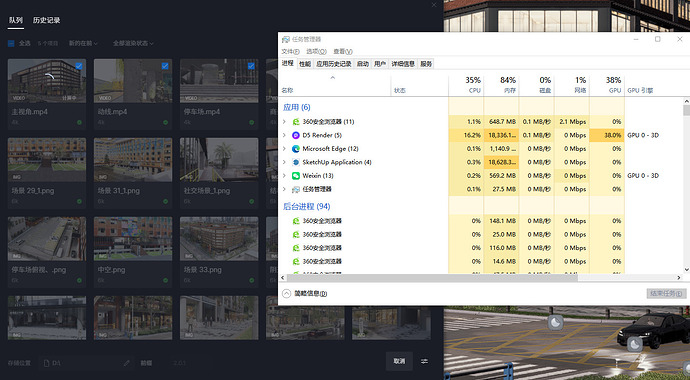
Task: Open the 应用历史记录 tab
Action: pos(334,64)
